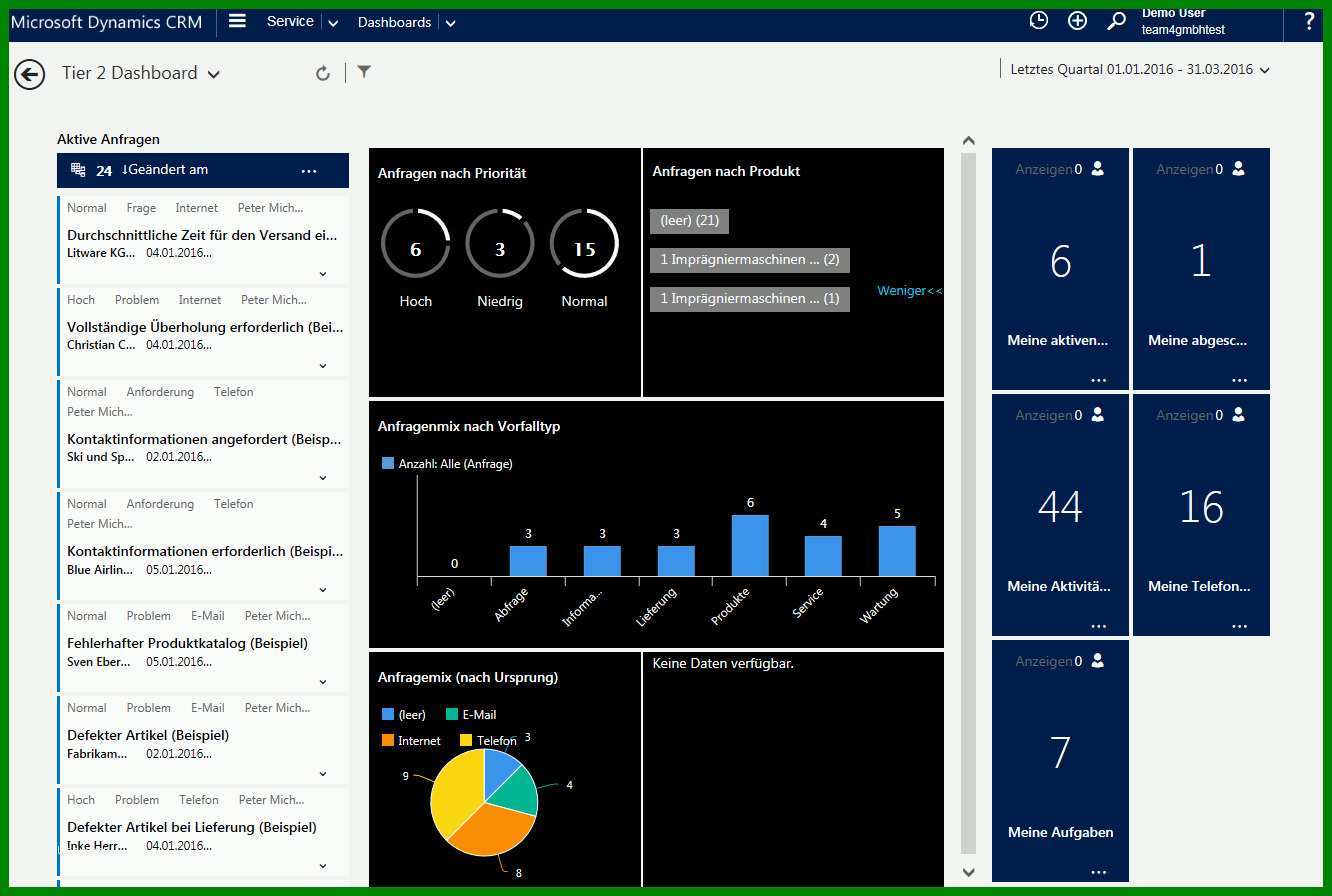Click user icon on Meine aktiven tile
Viewport: 1332px width, 896px height.
coord(1098,169)
